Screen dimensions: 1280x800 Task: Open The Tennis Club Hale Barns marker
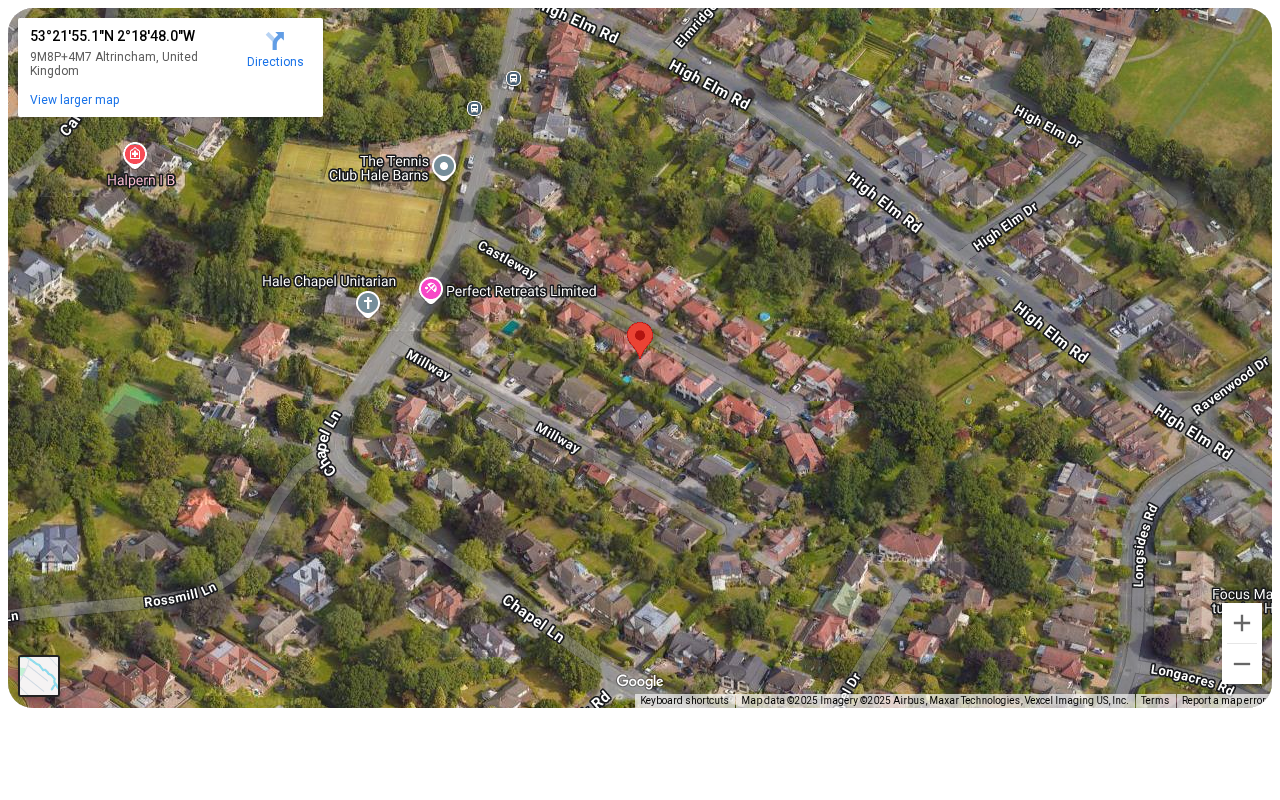(444, 167)
